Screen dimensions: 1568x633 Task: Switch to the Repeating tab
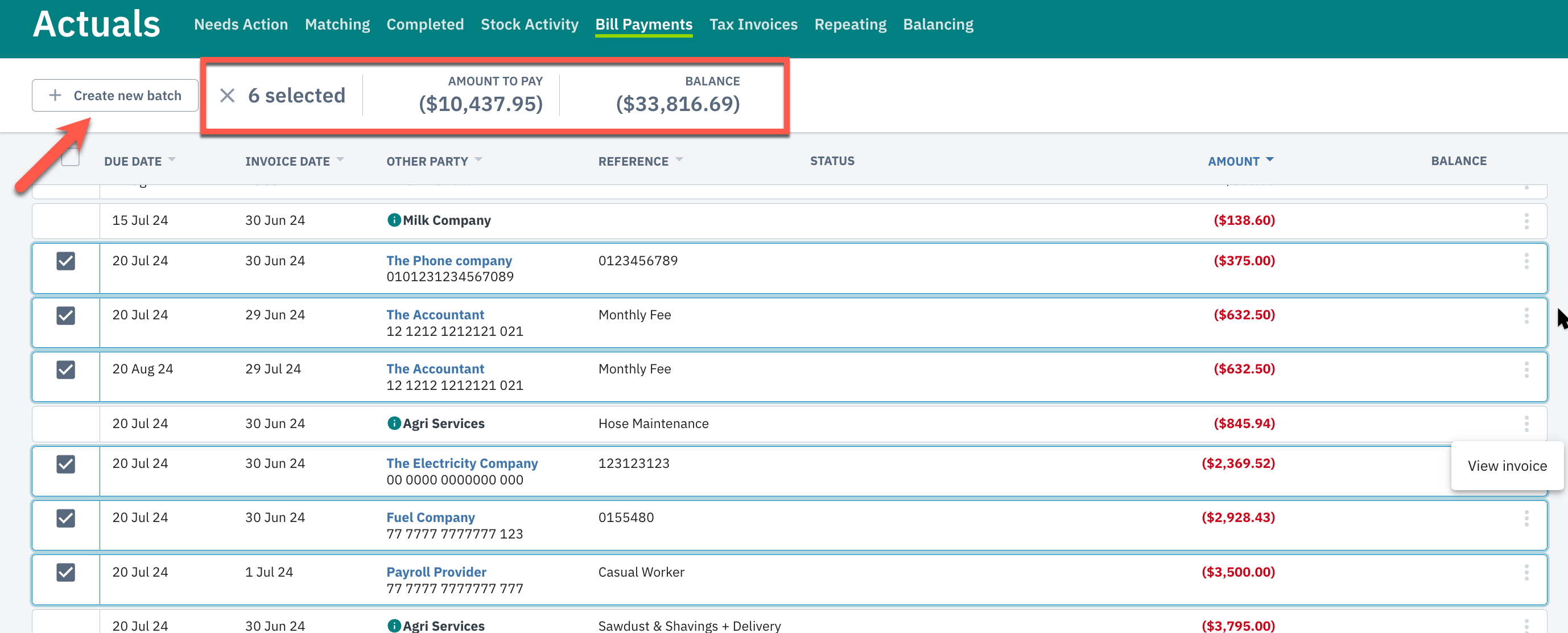coord(851,24)
